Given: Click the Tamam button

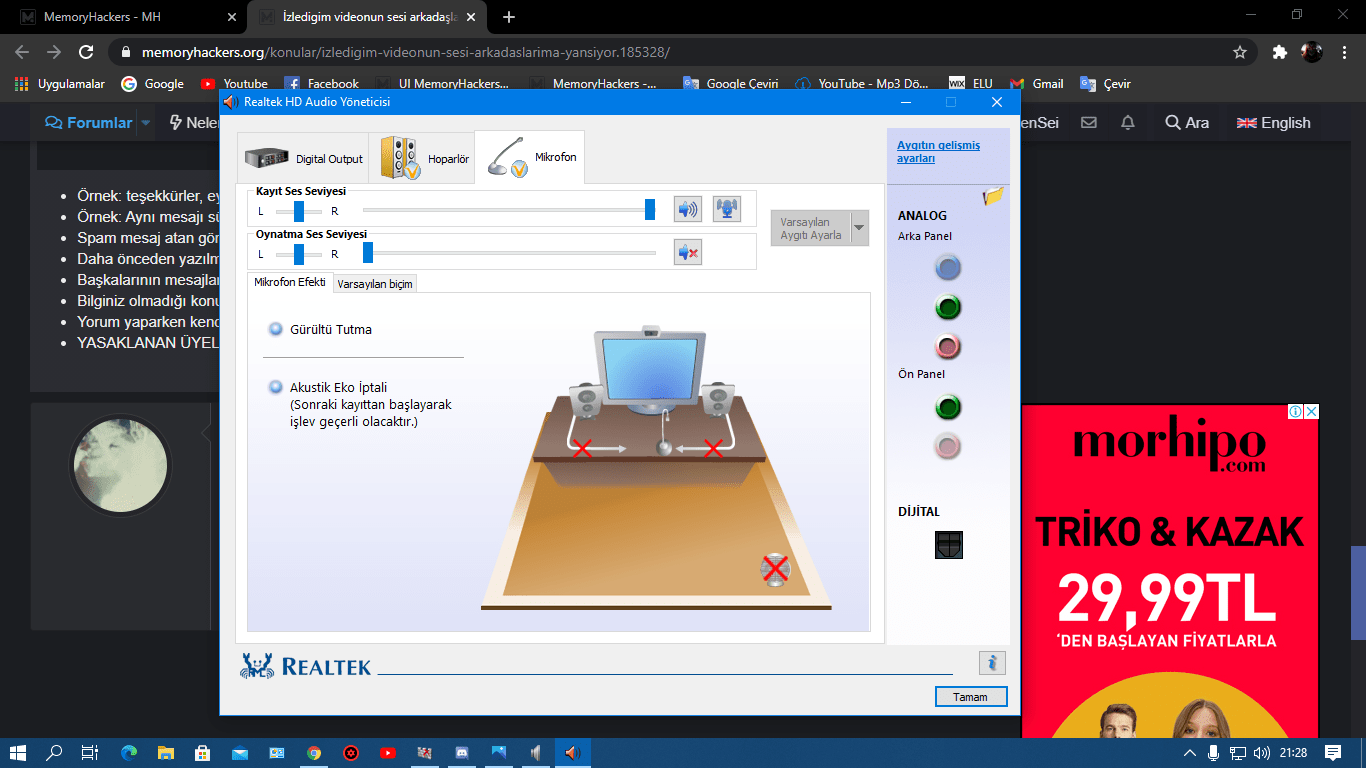Looking at the screenshot, I should pos(971,697).
